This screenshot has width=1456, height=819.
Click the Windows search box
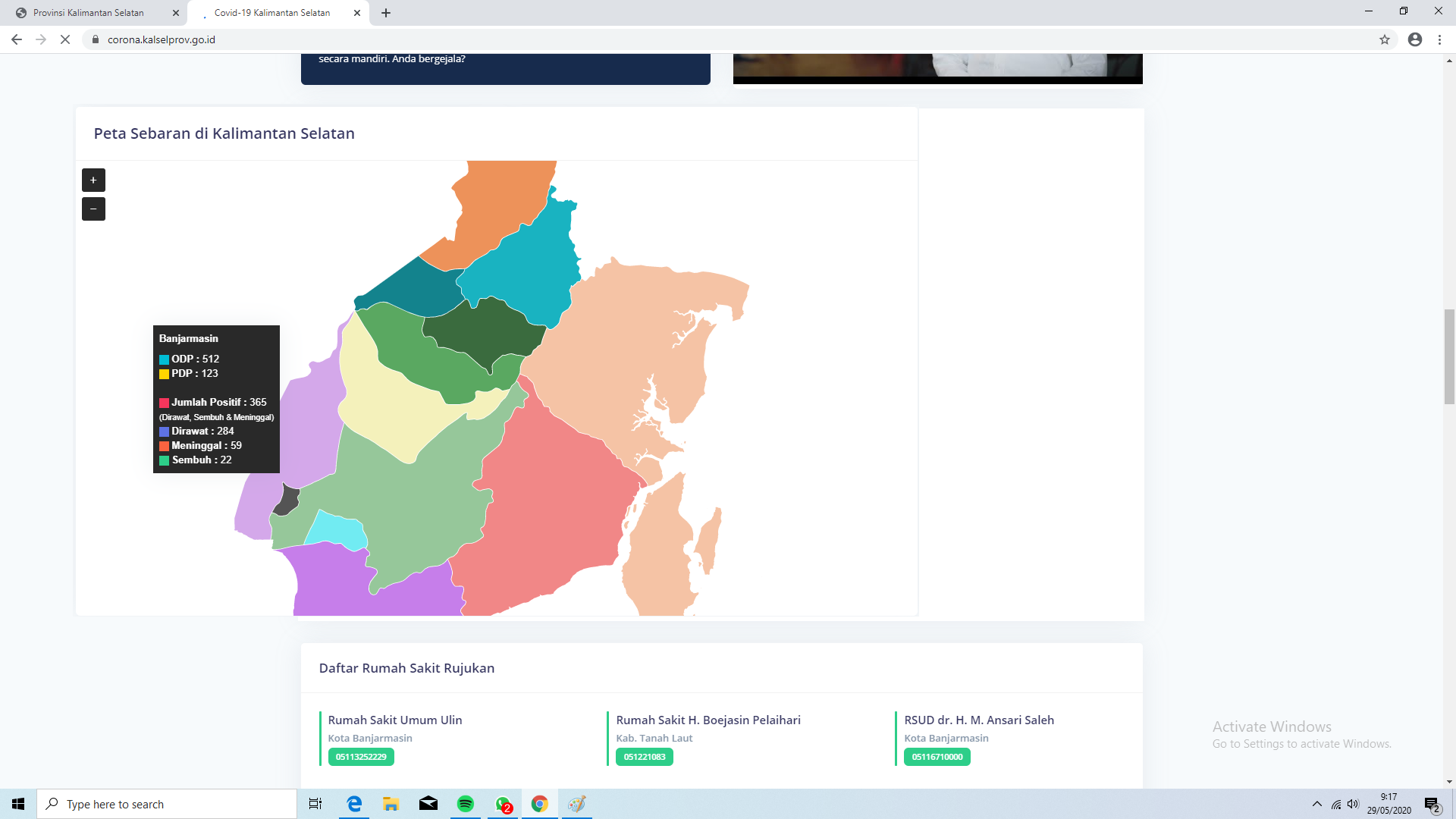(x=167, y=804)
